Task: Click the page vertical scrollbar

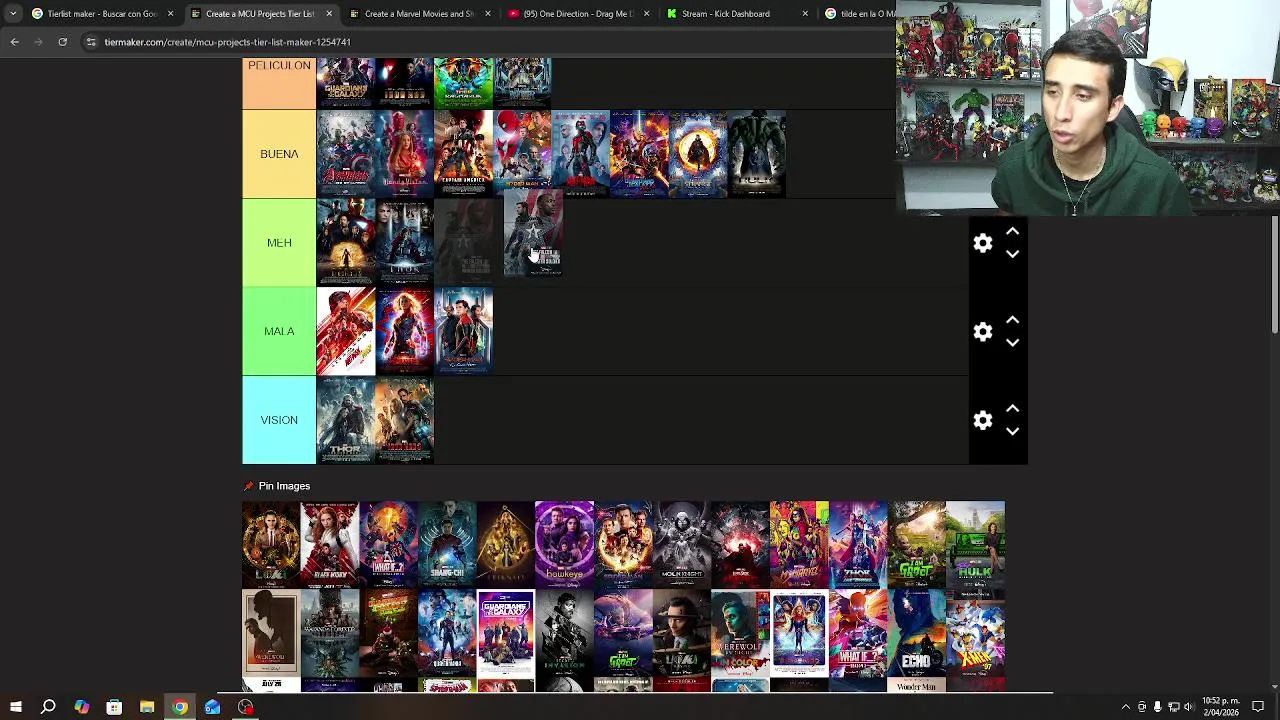Action: point(1275,275)
